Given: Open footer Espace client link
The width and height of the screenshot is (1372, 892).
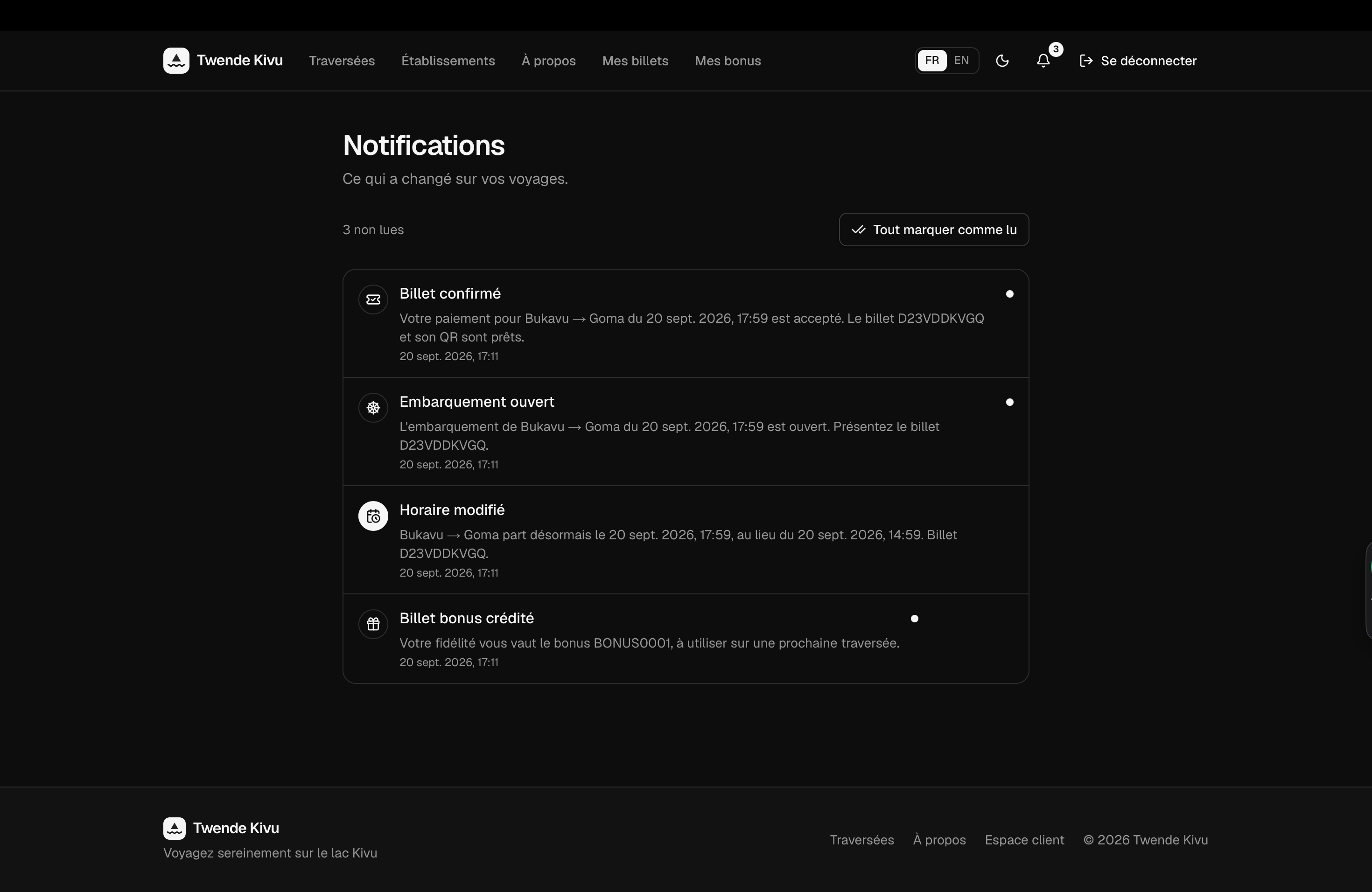Looking at the screenshot, I should click(1024, 840).
